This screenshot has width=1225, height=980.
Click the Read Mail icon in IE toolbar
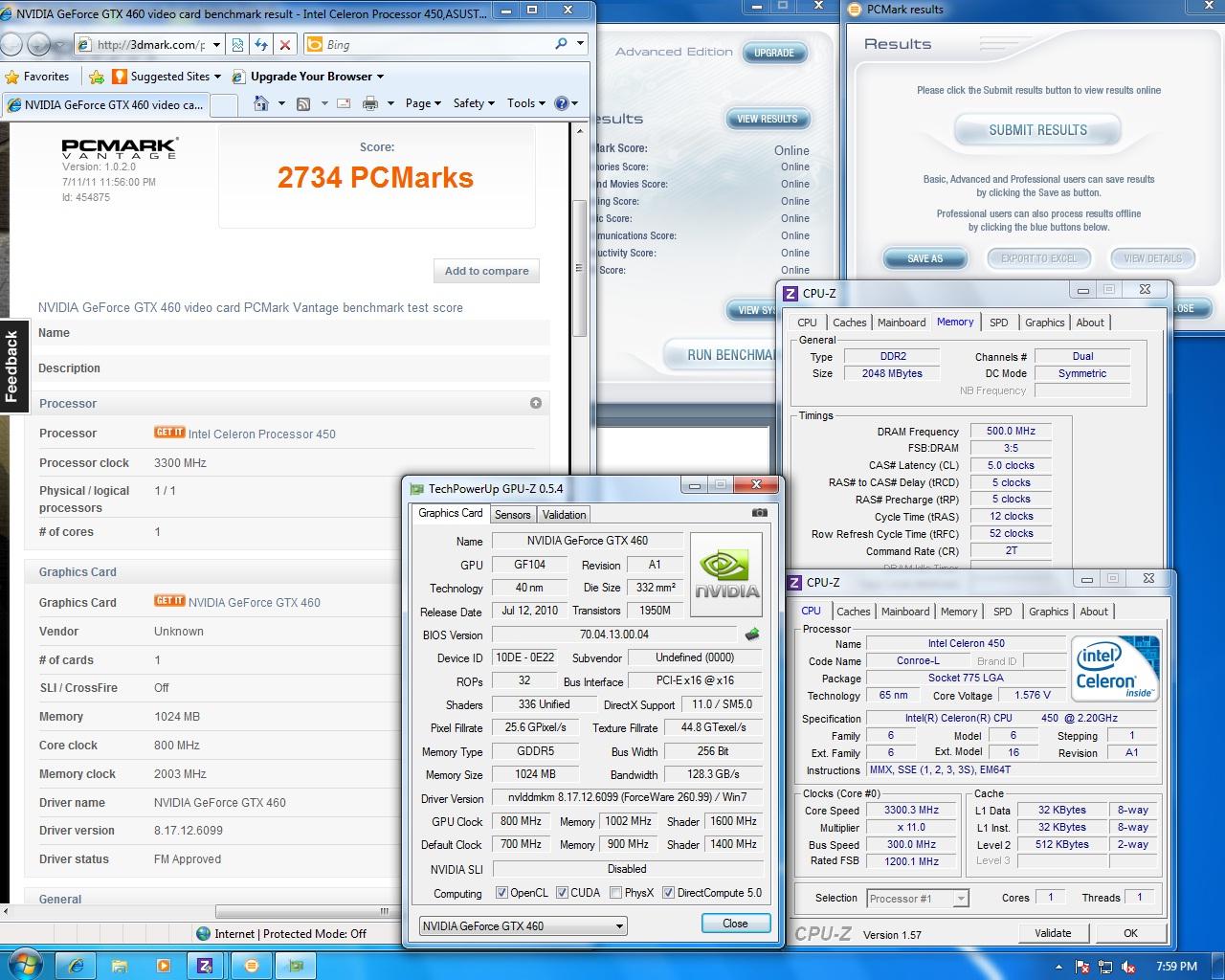pyautogui.click(x=345, y=103)
